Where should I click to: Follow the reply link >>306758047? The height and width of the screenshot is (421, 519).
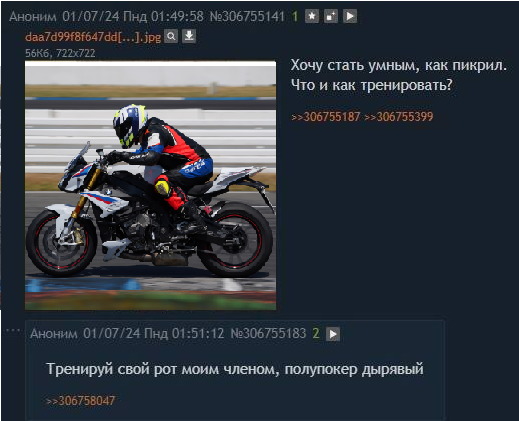click(80, 401)
